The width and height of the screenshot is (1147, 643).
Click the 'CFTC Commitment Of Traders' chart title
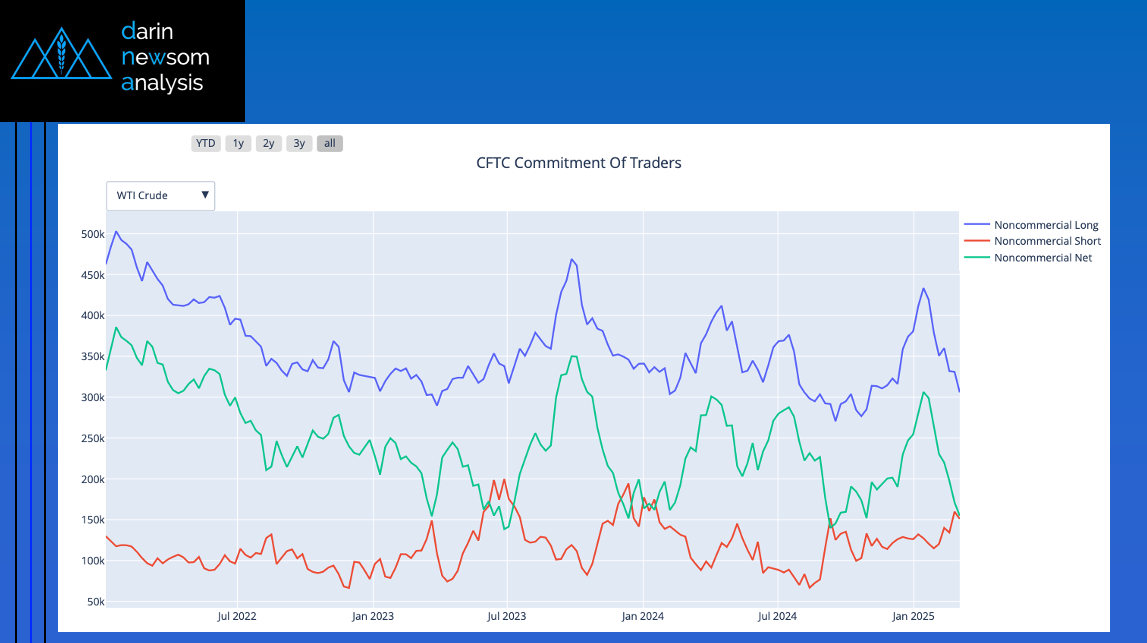(x=579, y=163)
